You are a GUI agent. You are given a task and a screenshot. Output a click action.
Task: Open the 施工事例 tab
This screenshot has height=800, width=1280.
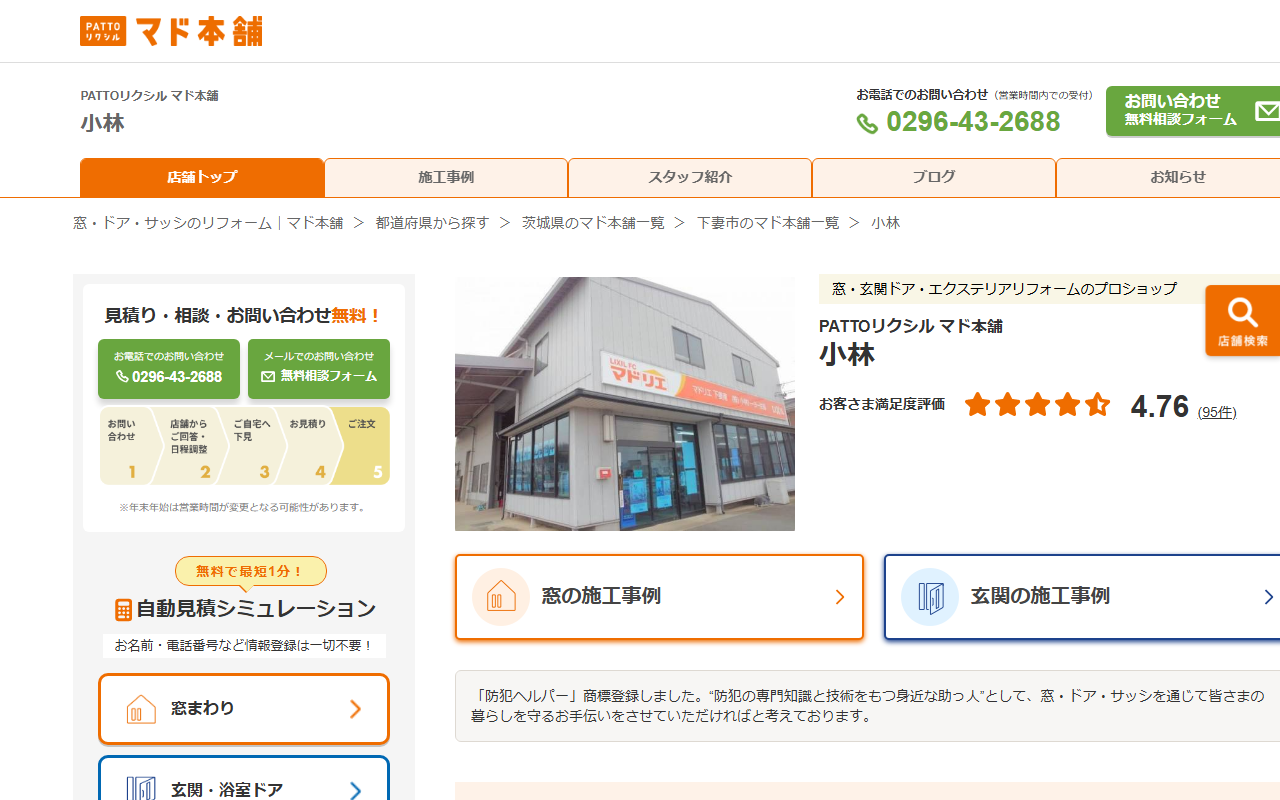point(446,177)
